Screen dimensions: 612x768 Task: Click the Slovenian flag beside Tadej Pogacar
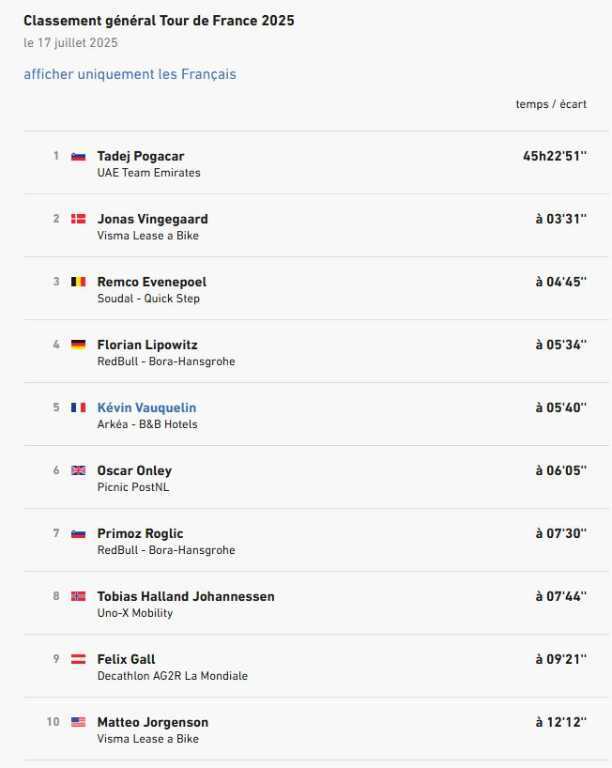click(78, 156)
